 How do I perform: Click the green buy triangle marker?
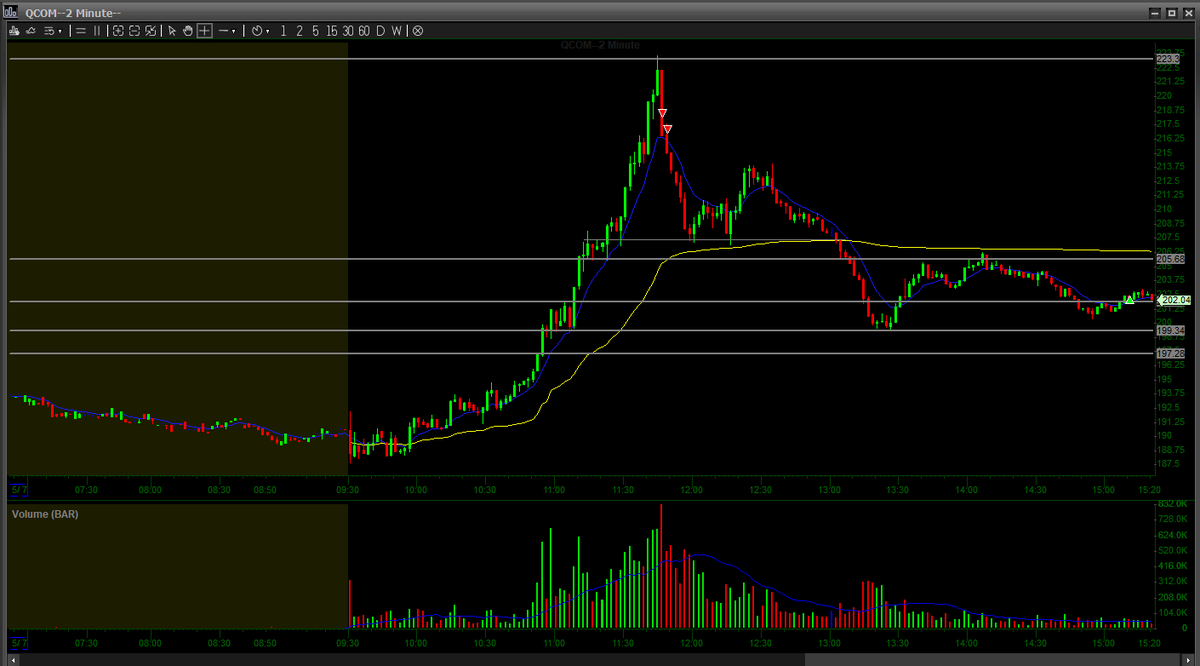coord(1129,299)
